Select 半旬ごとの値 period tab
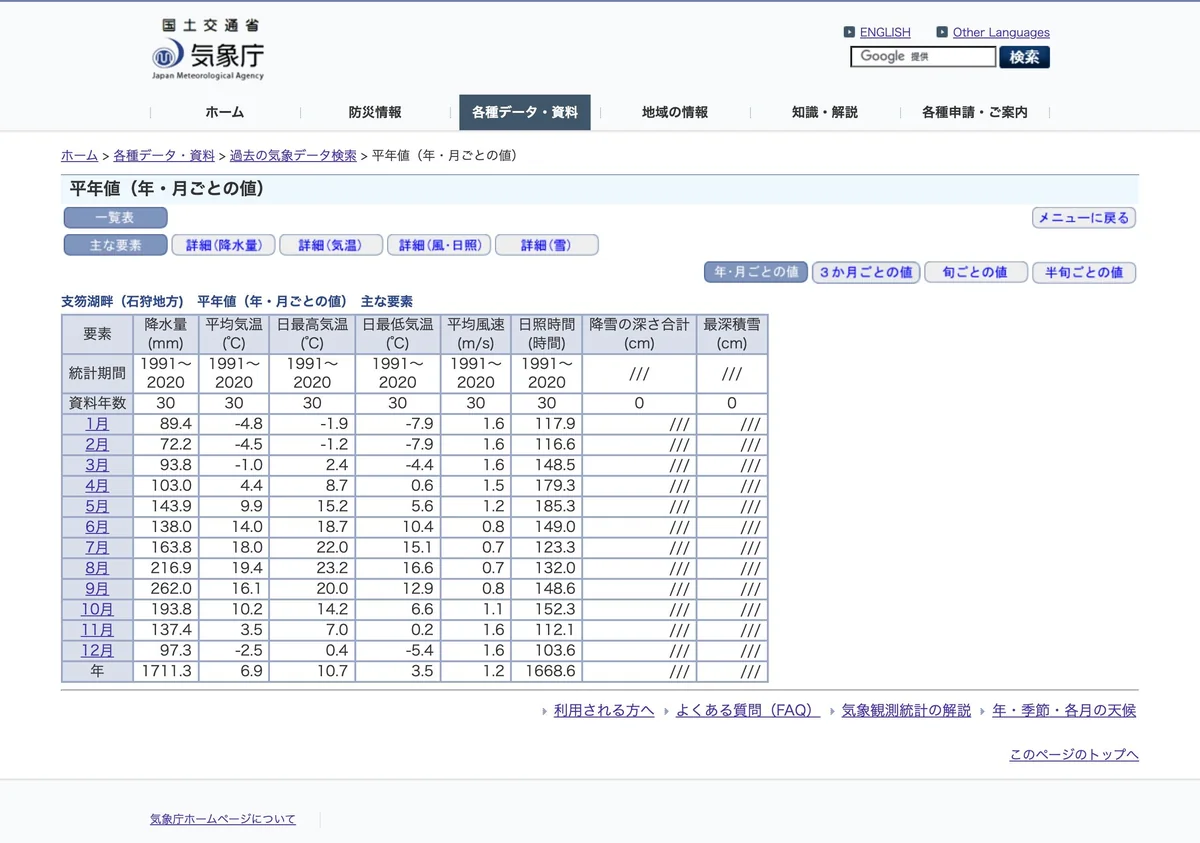The image size is (1200, 843). coord(1084,272)
